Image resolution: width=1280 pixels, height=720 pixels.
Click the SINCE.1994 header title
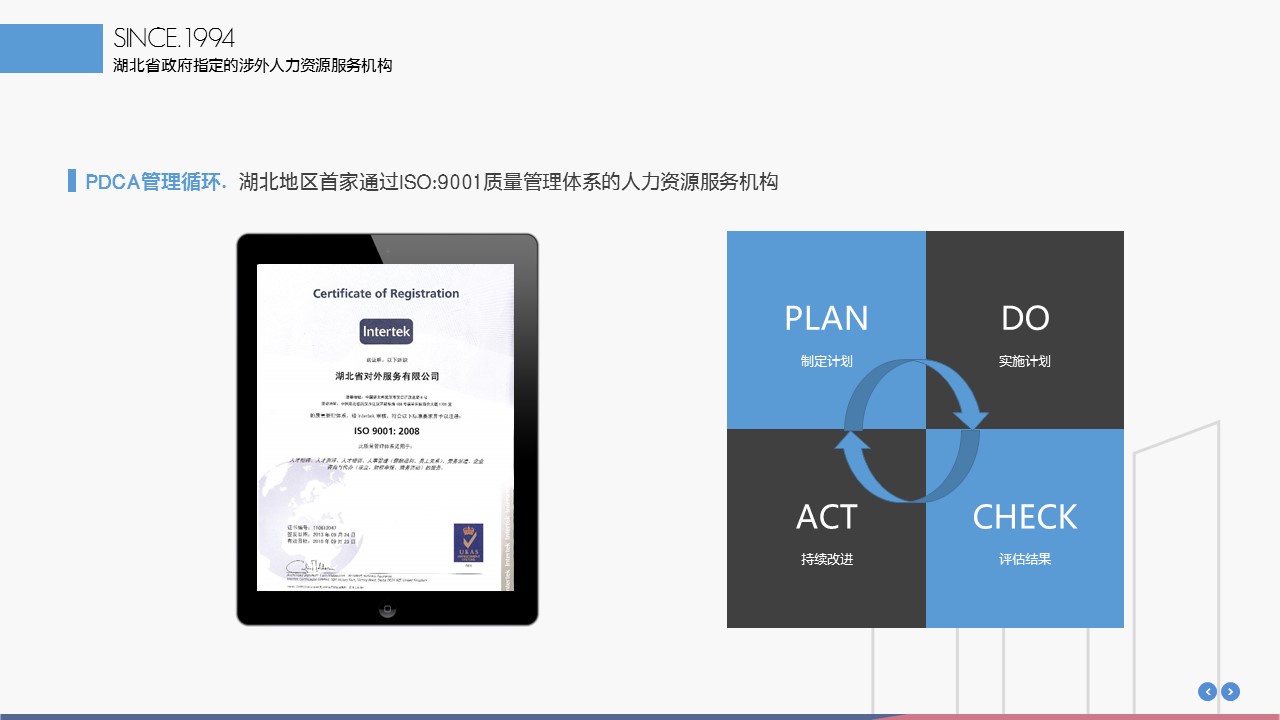point(174,38)
